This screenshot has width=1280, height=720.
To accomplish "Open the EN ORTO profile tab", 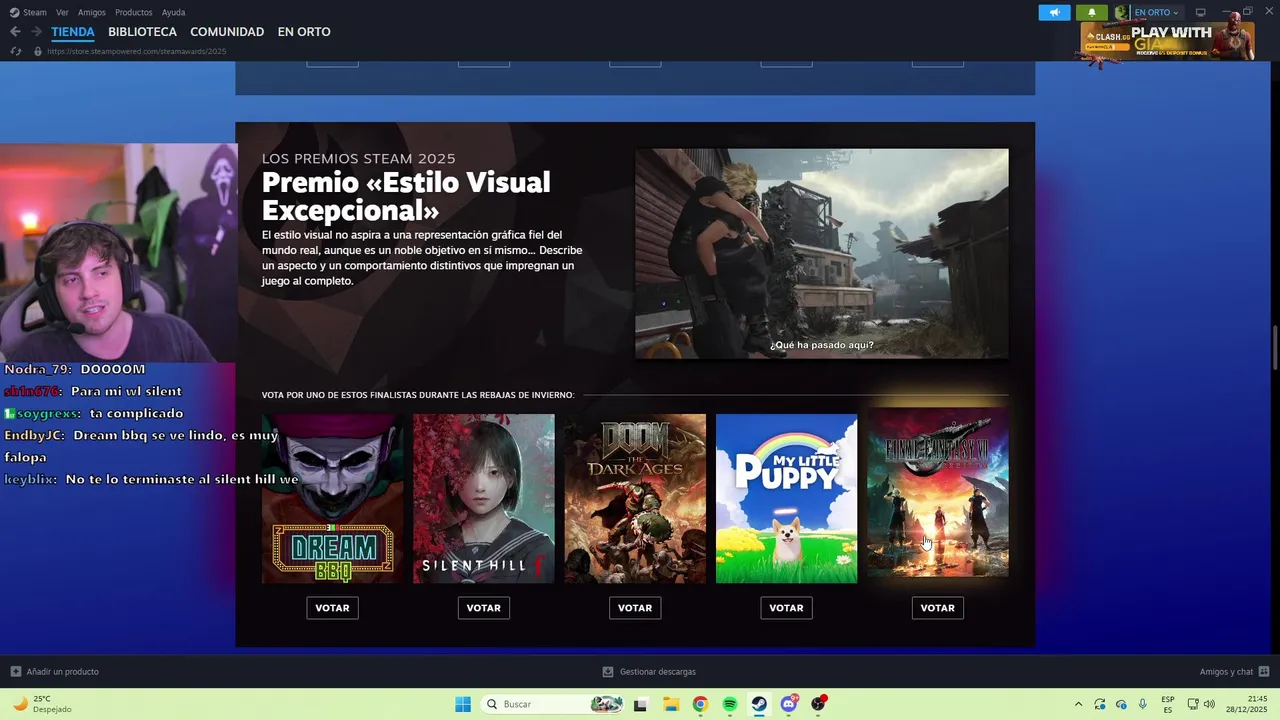I will coord(304,32).
